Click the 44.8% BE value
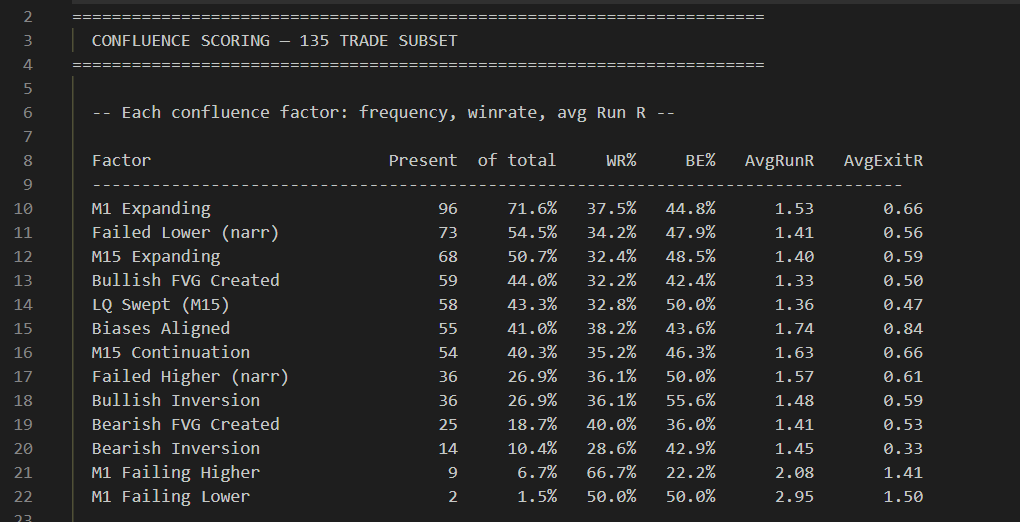 690,209
